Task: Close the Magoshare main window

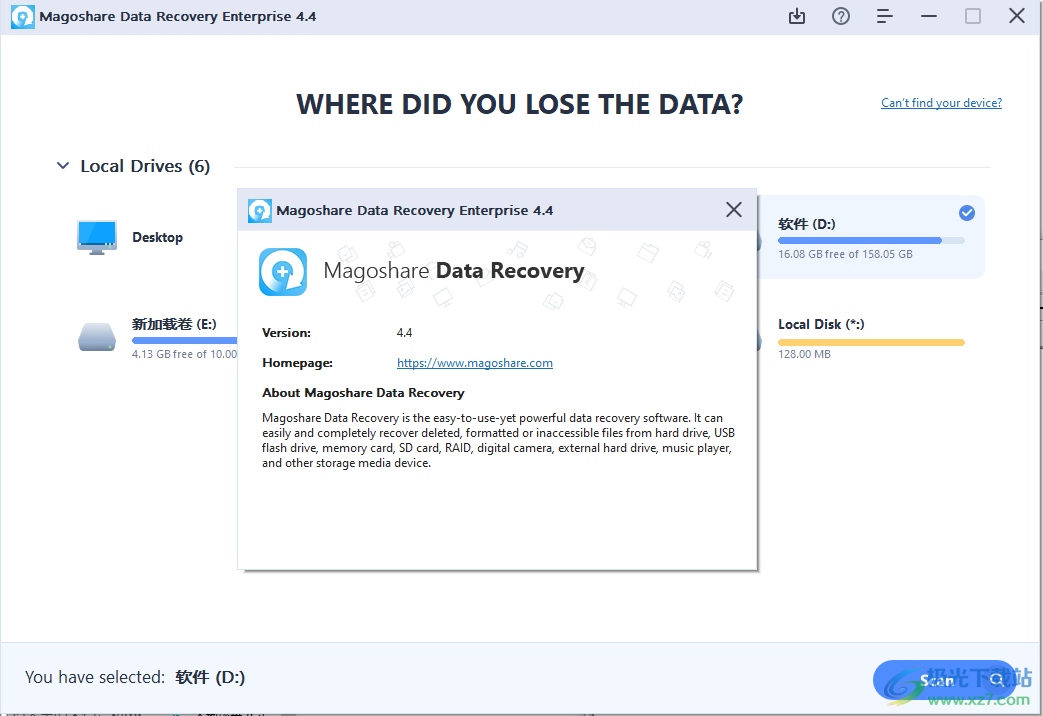Action: [1016, 16]
